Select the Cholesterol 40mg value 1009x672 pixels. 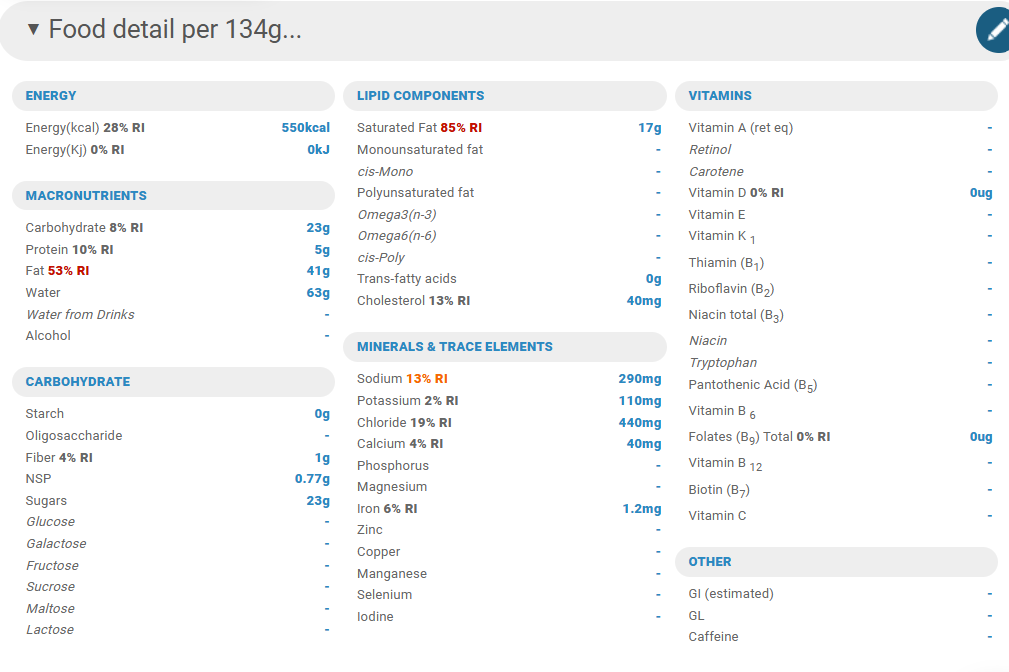click(644, 301)
